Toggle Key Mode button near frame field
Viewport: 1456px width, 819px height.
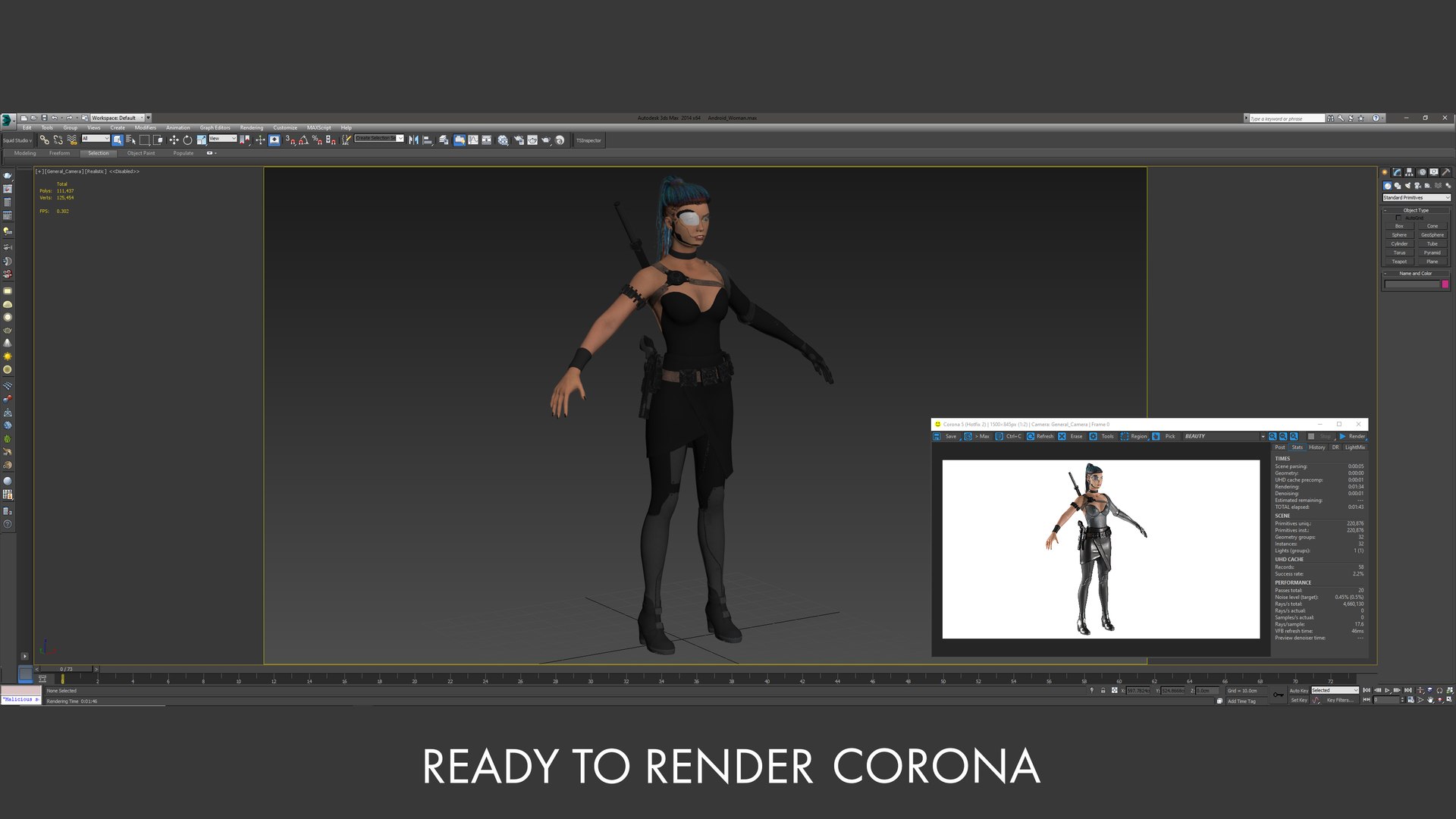[1367, 700]
